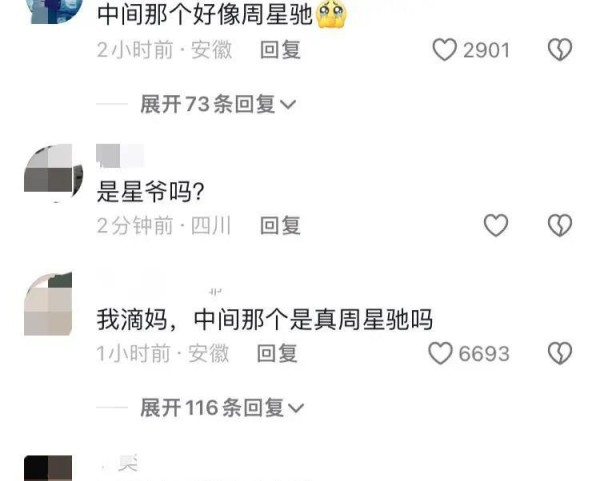Reply to the 我滴妈 comment
600x481 pixels.
click(277, 353)
